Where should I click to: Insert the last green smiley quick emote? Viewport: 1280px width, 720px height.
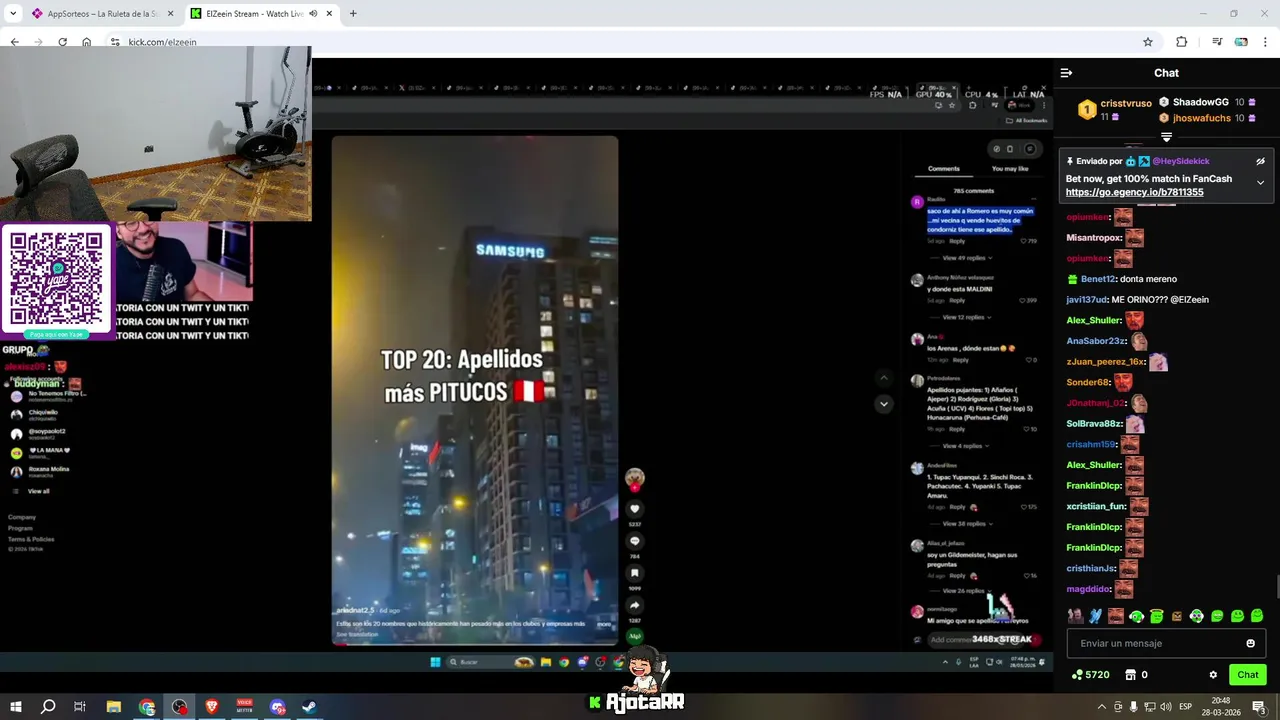(x=1257, y=616)
